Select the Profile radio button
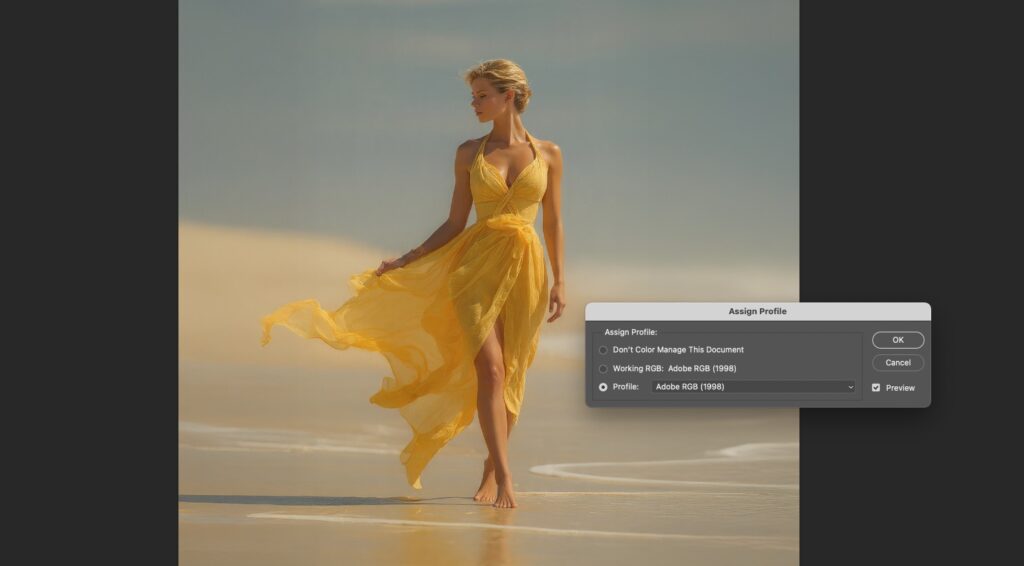 coord(603,387)
